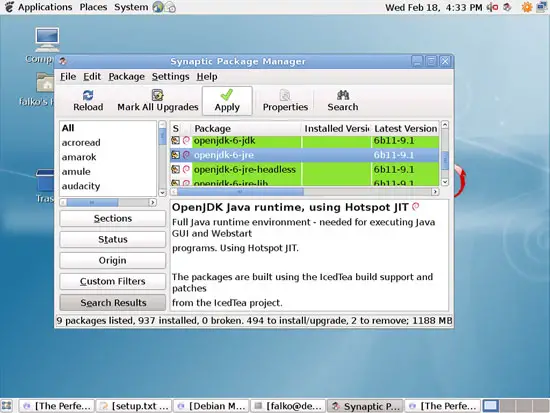Select the openjdk-6-jre-headless package row
Screen dimensions: 550x413
pyautogui.click(x=304, y=169)
